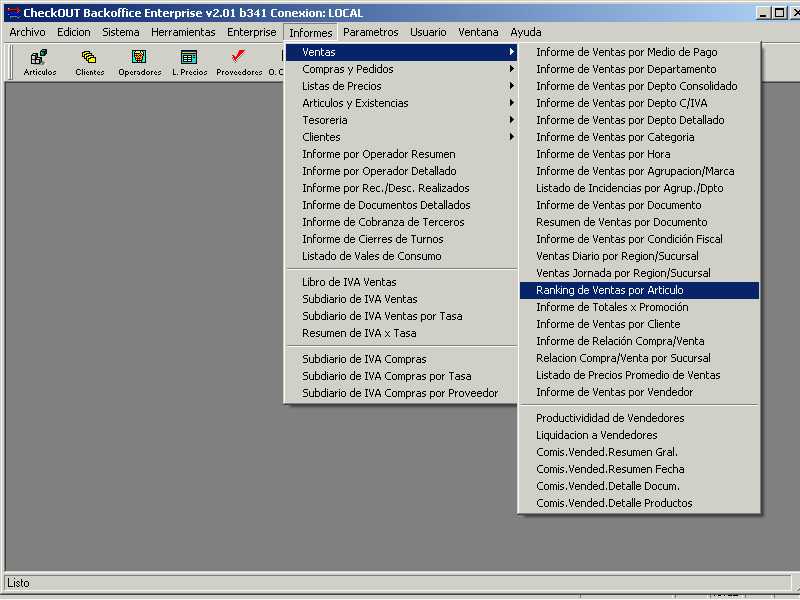
Task: Open the Proveedores toolbar icon
Action: point(239,62)
